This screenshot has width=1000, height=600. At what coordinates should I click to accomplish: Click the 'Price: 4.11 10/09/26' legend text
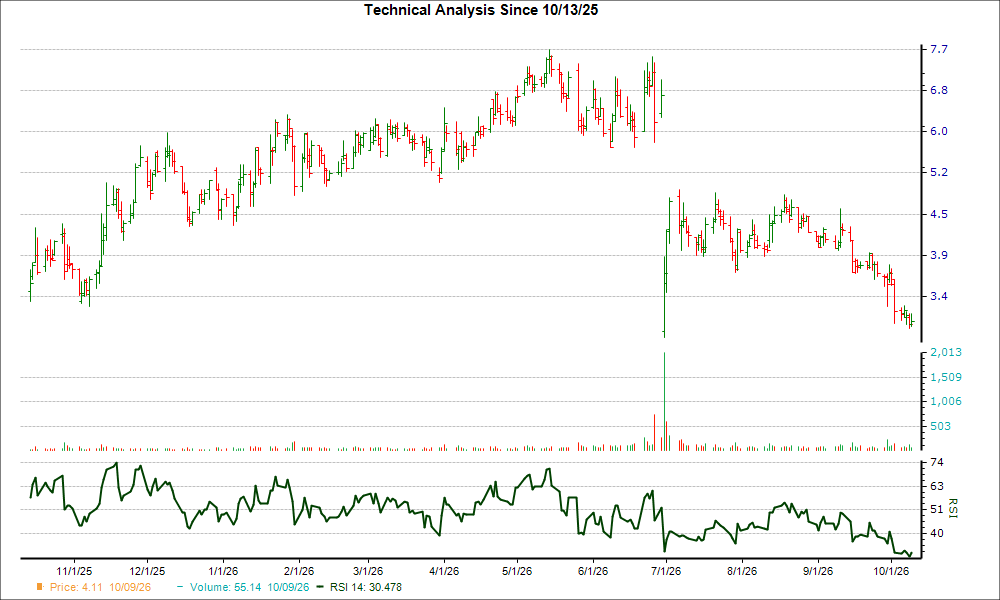[x=100, y=587]
